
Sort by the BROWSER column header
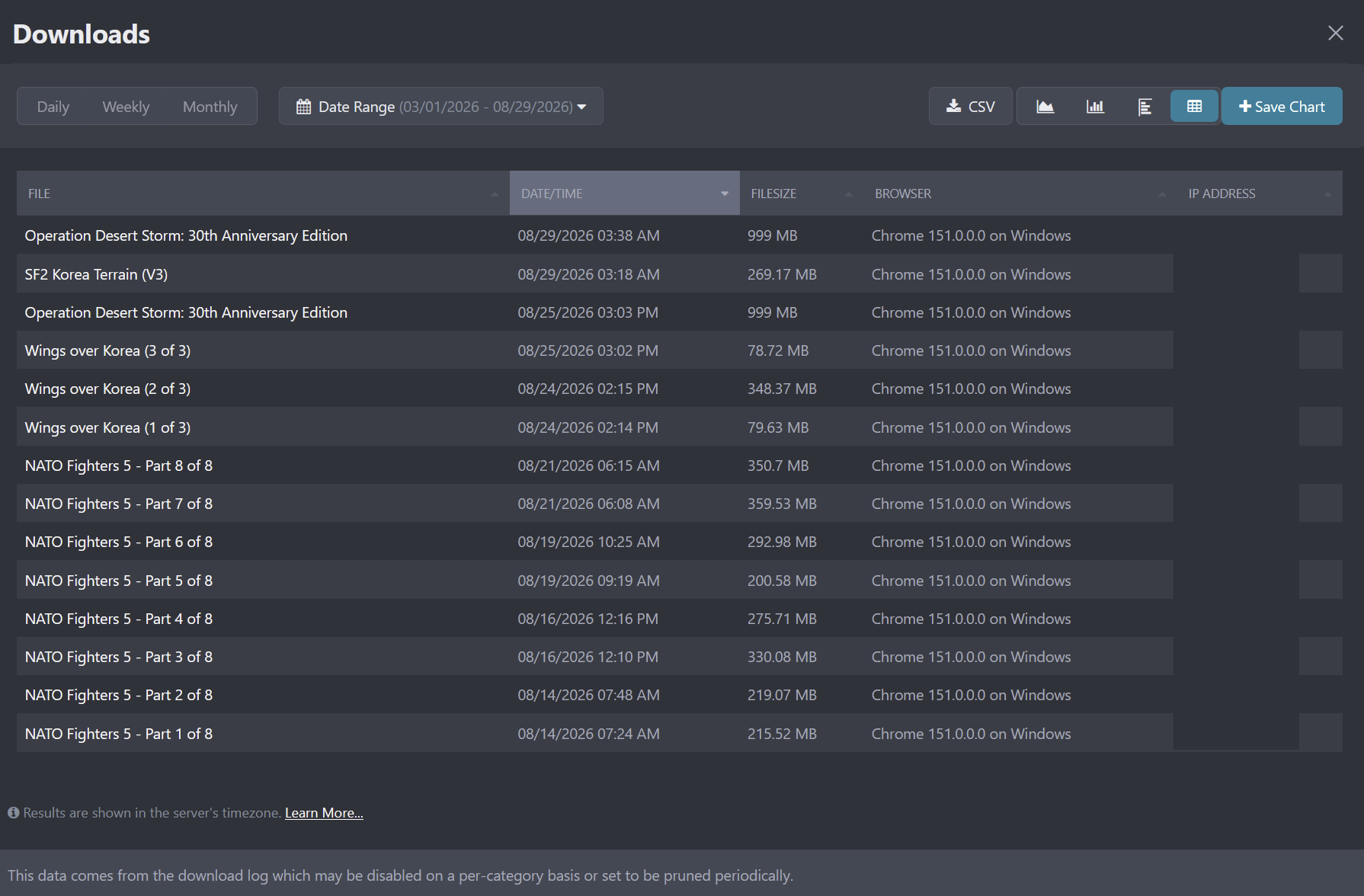click(1020, 194)
